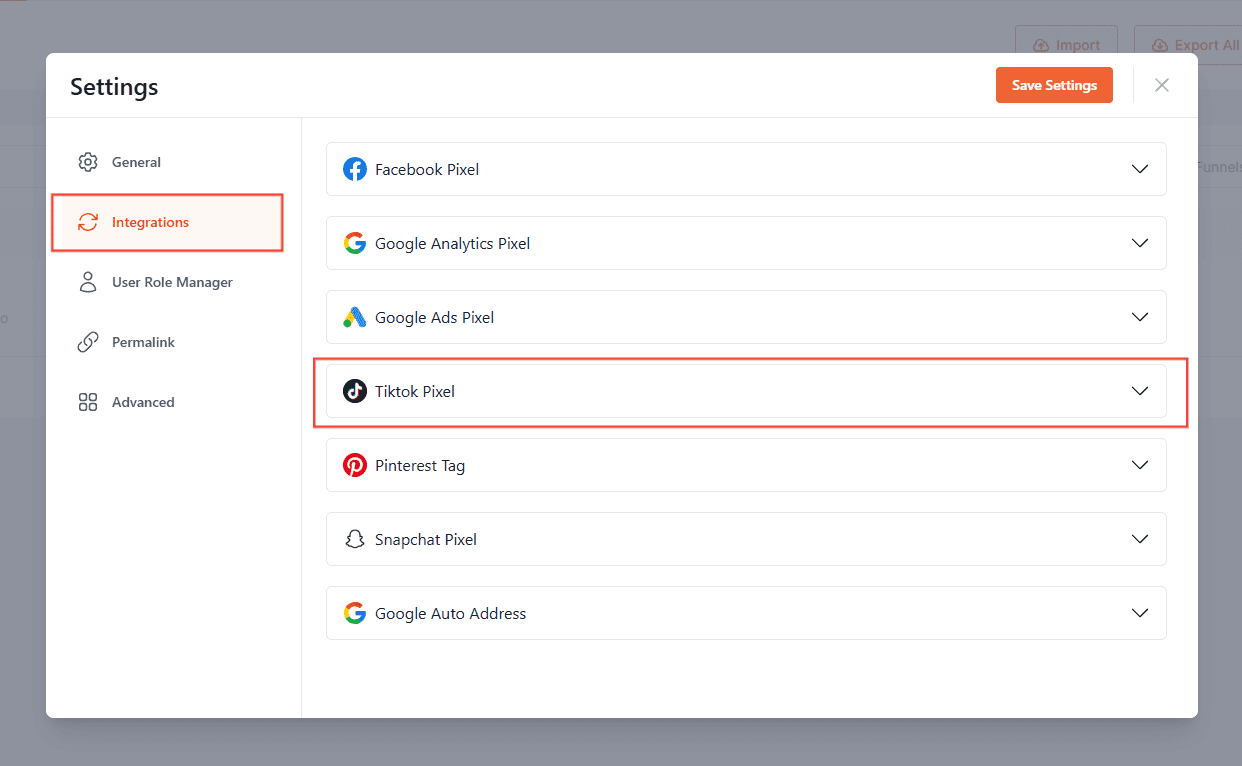Click the Facebook Pixel logo icon

pyautogui.click(x=354, y=169)
